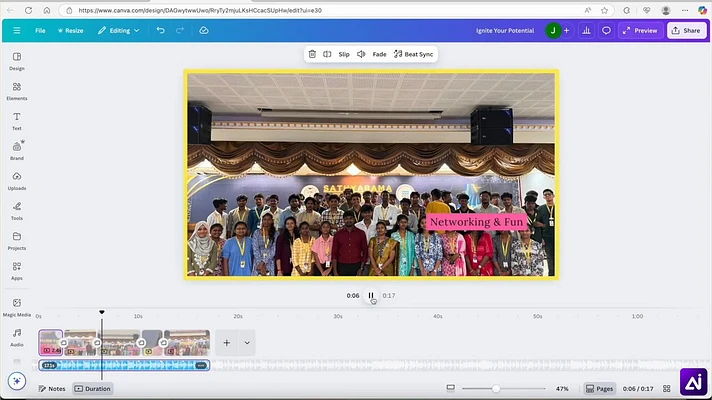Viewport: 712px width, 400px height.
Task: Open the Canva hamburger main menu
Action: click(x=17, y=30)
